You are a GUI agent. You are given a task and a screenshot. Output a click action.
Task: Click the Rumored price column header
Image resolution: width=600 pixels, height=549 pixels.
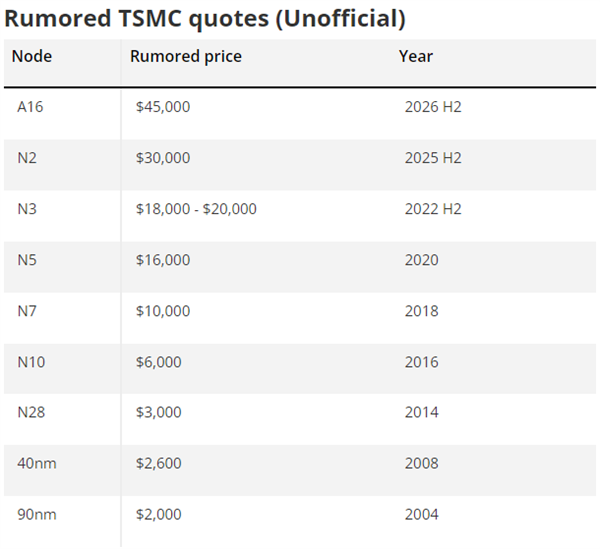[x=186, y=56]
